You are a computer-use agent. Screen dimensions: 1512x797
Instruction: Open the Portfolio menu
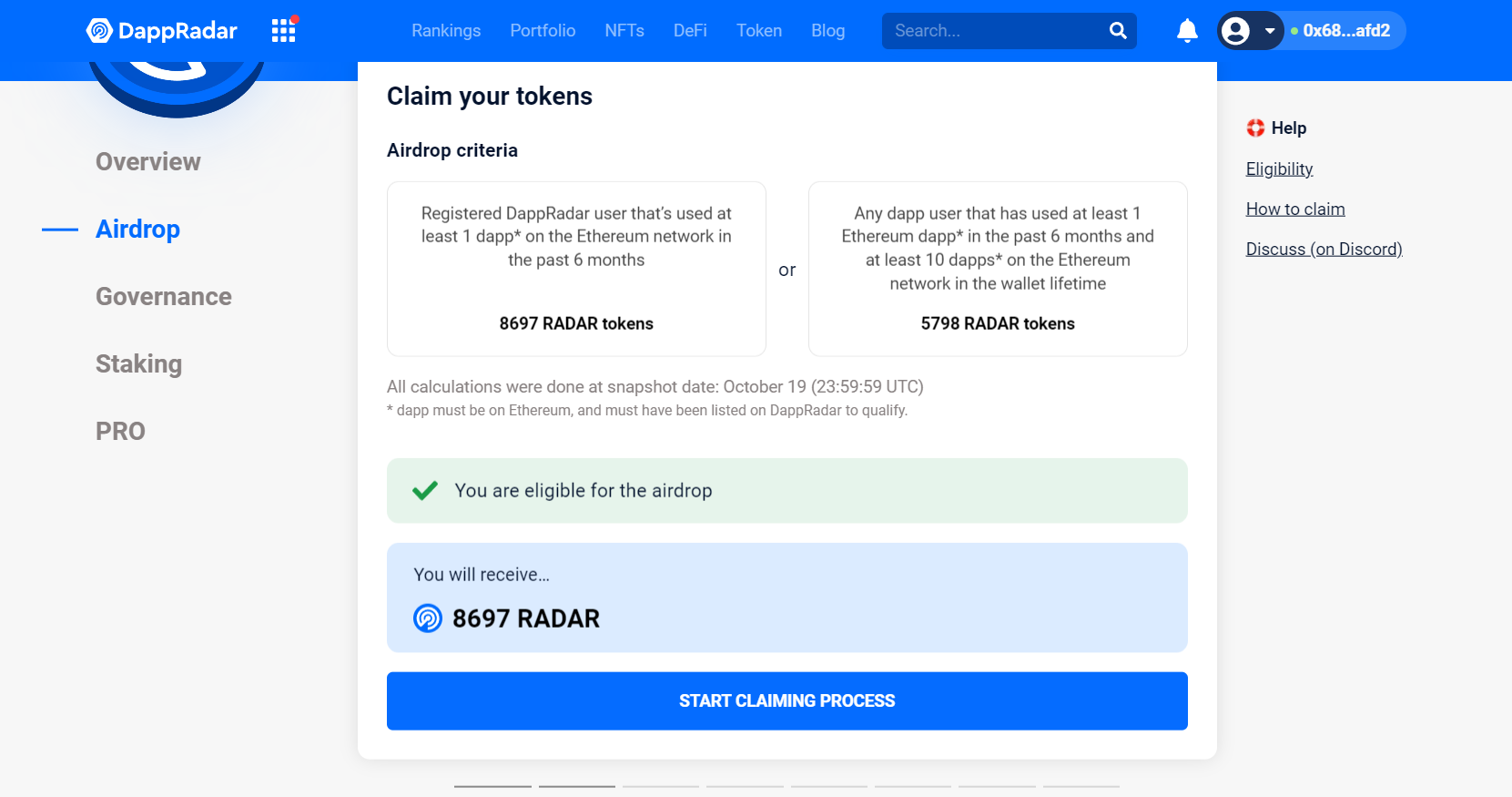(x=543, y=31)
